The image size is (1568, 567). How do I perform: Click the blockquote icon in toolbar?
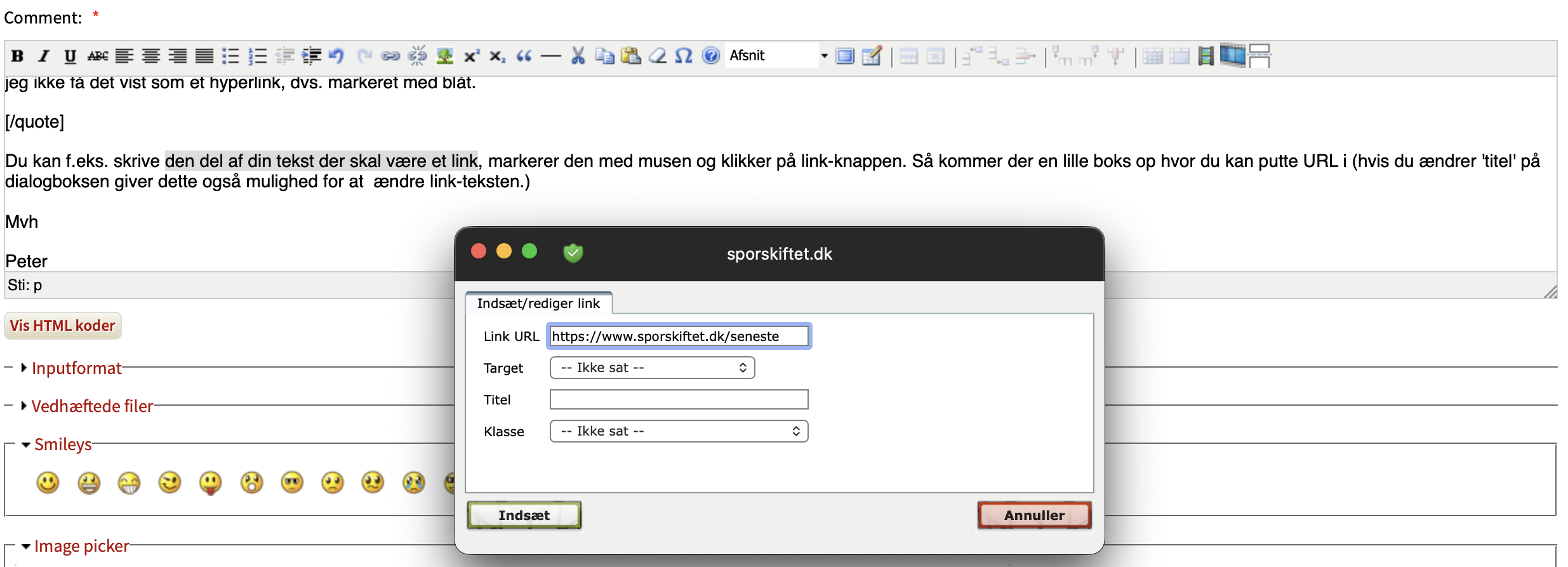click(524, 57)
